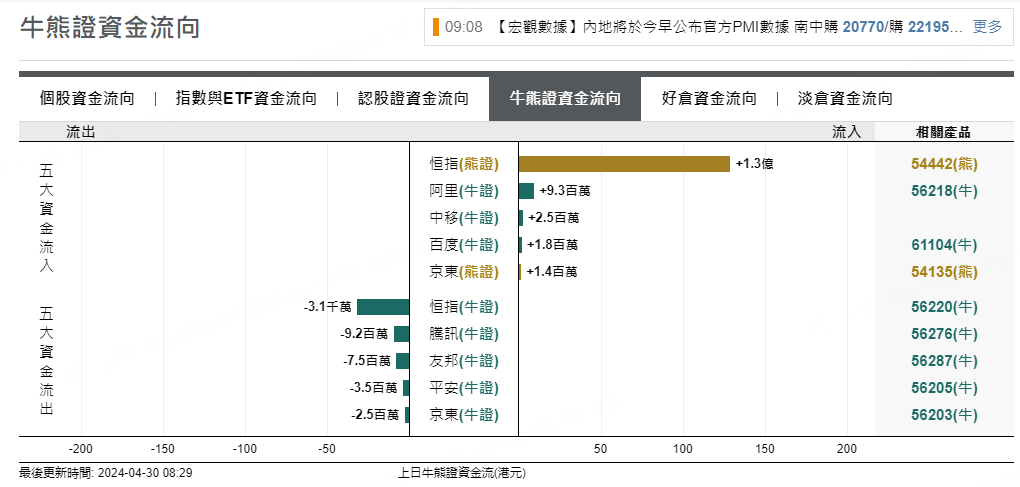Open related product 56205(牛)
Image resolution: width=1020 pixels, height=487 pixels.
point(945,388)
